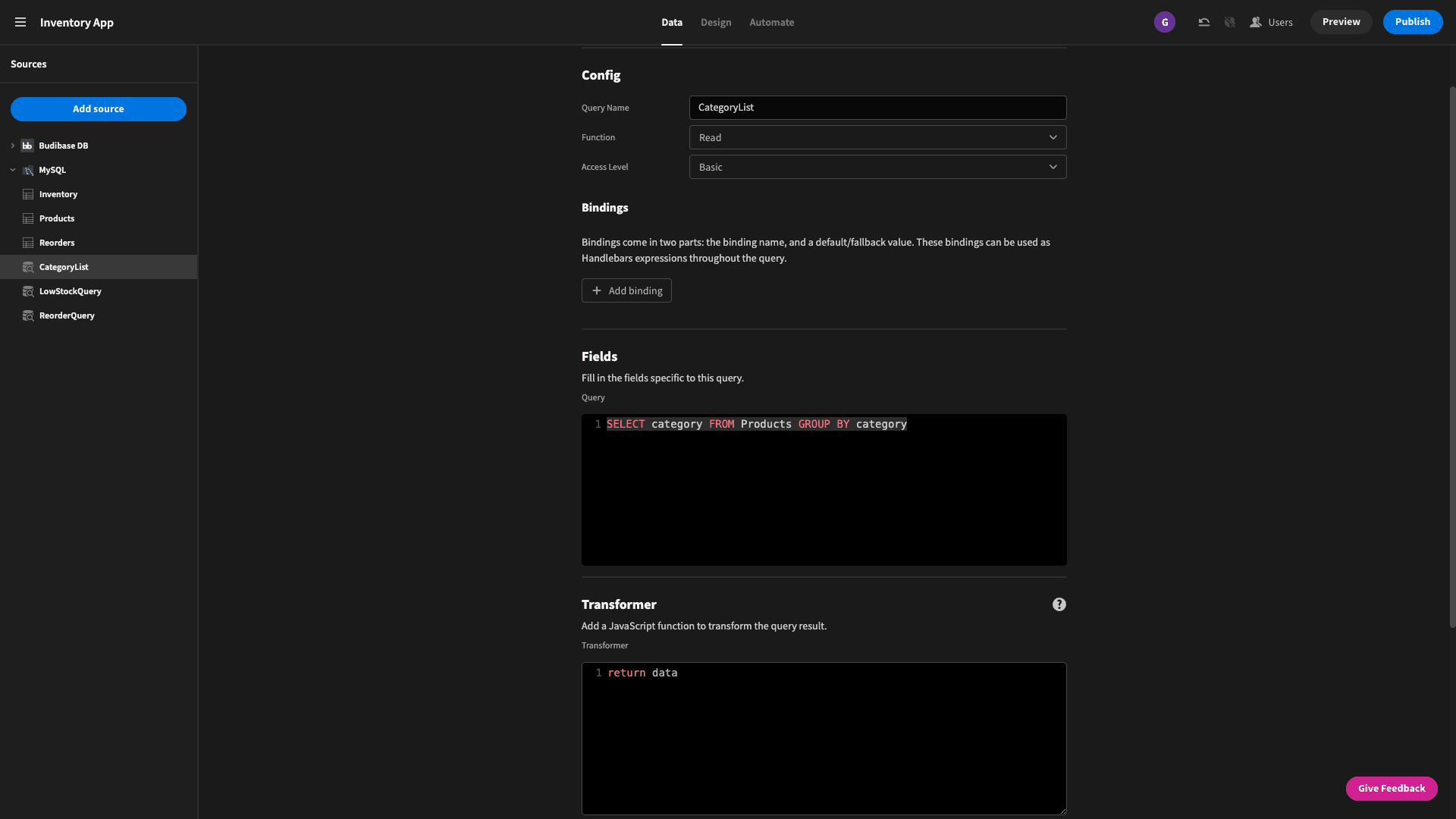Screen dimensions: 1456x819
Task: Expand the Budibase DB source
Action: pyautogui.click(x=12, y=146)
